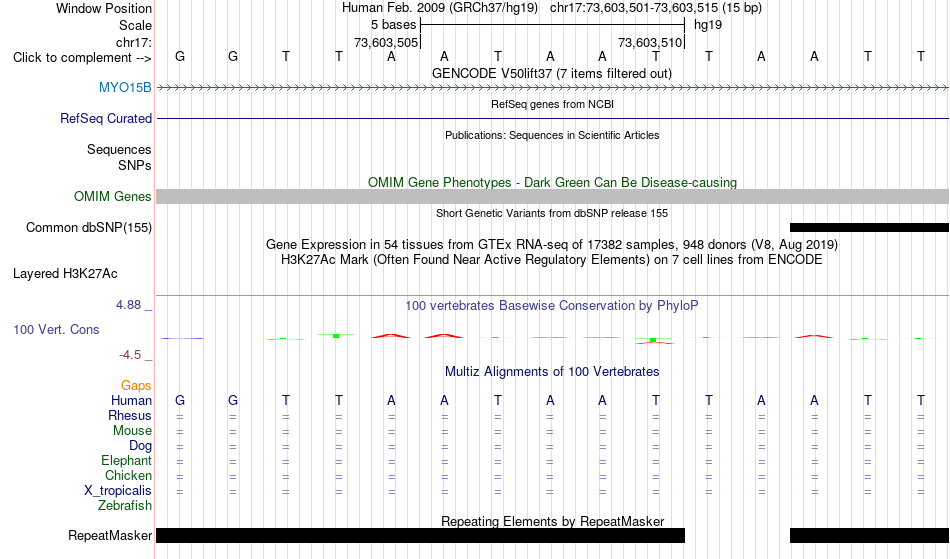Click the OMIM Gene Phenotypes green title
The width and height of the screenshot is (950, 559).
pos(552,182)
